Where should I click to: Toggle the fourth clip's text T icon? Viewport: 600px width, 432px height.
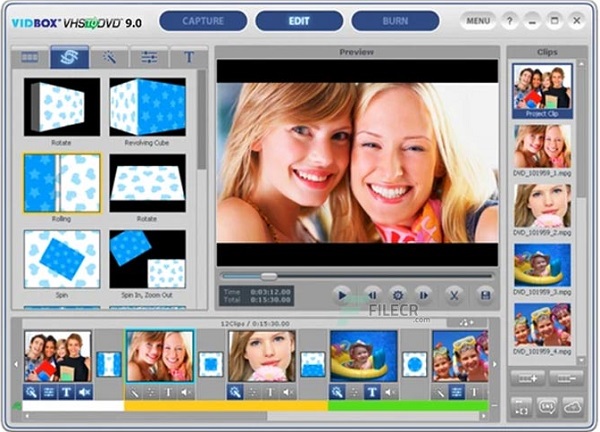click(372, 392)
